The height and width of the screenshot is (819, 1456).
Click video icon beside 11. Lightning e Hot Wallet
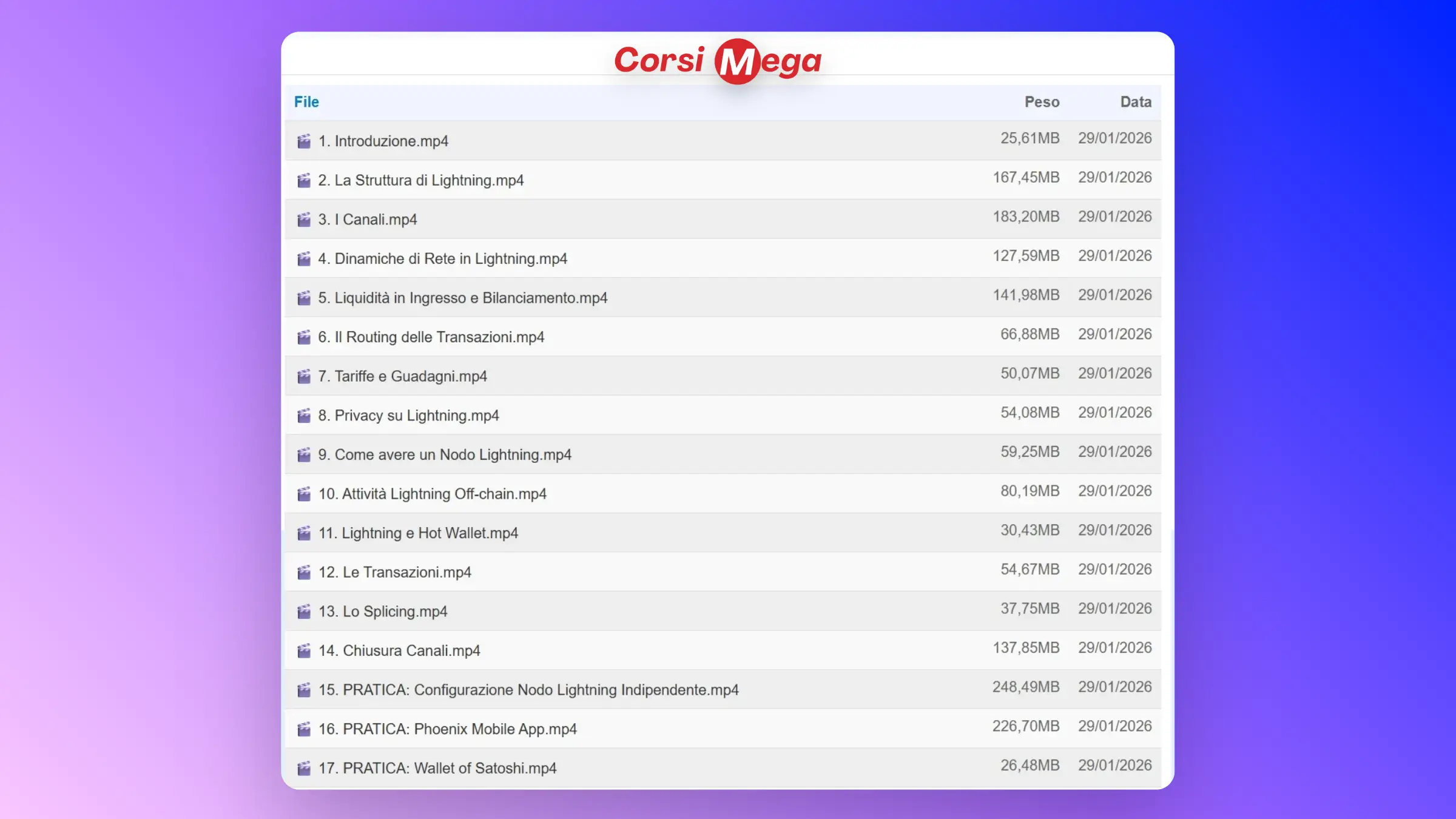[x=304, y=533]
